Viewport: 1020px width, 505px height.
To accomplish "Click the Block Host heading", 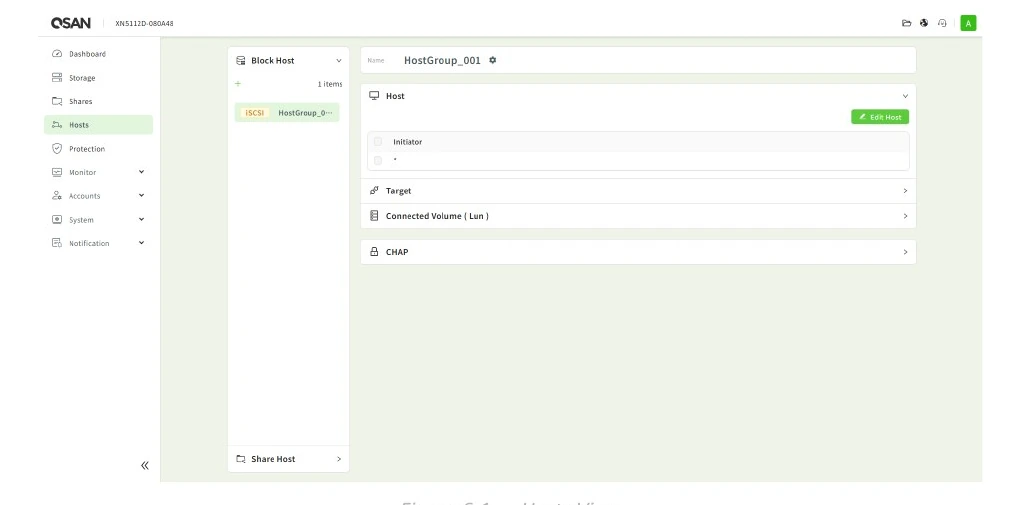I will 273,61.
